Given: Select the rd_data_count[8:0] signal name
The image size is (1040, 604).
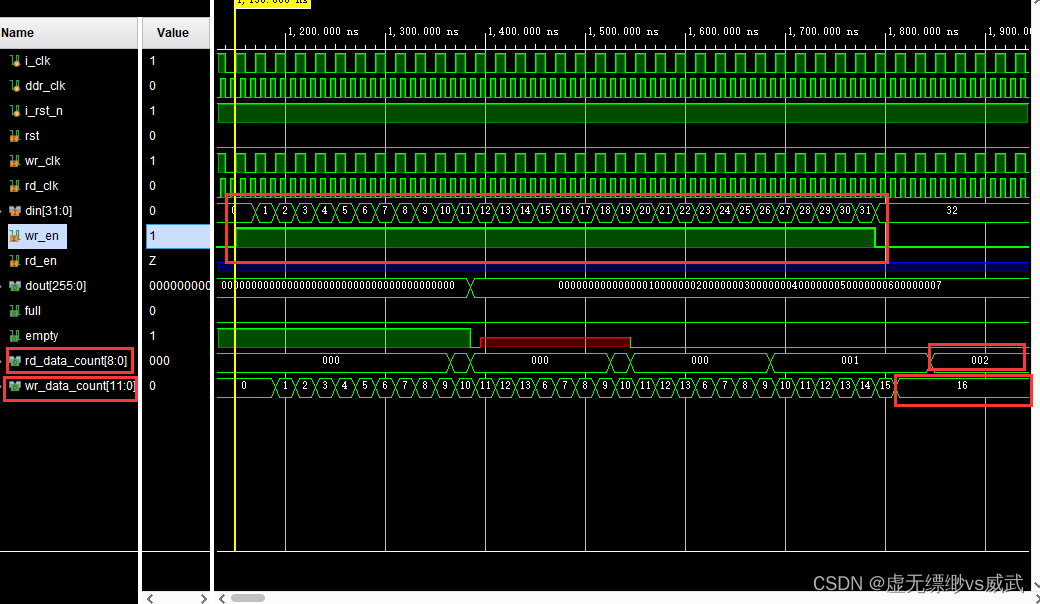Looking at the screenshot, I should (x=76, y=361).
